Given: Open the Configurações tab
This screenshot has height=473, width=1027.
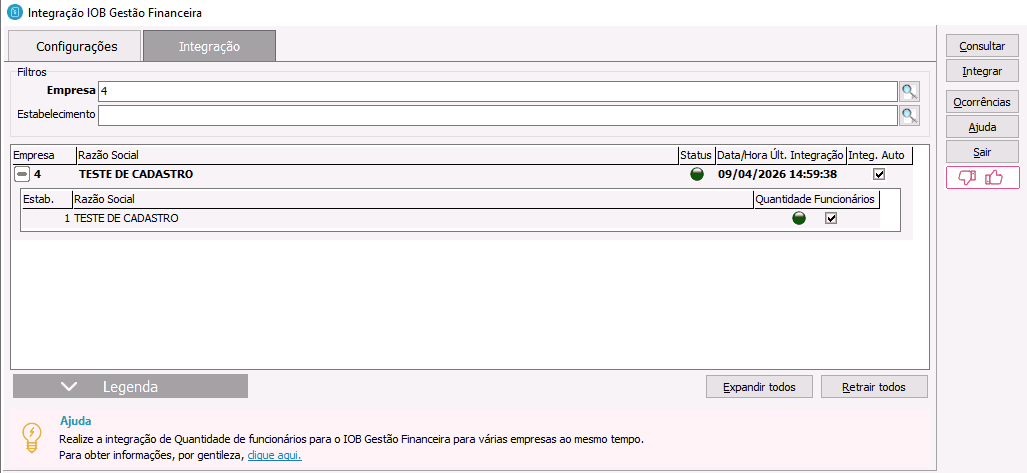Looking at the screenshot, I should [x=74, y=47].
